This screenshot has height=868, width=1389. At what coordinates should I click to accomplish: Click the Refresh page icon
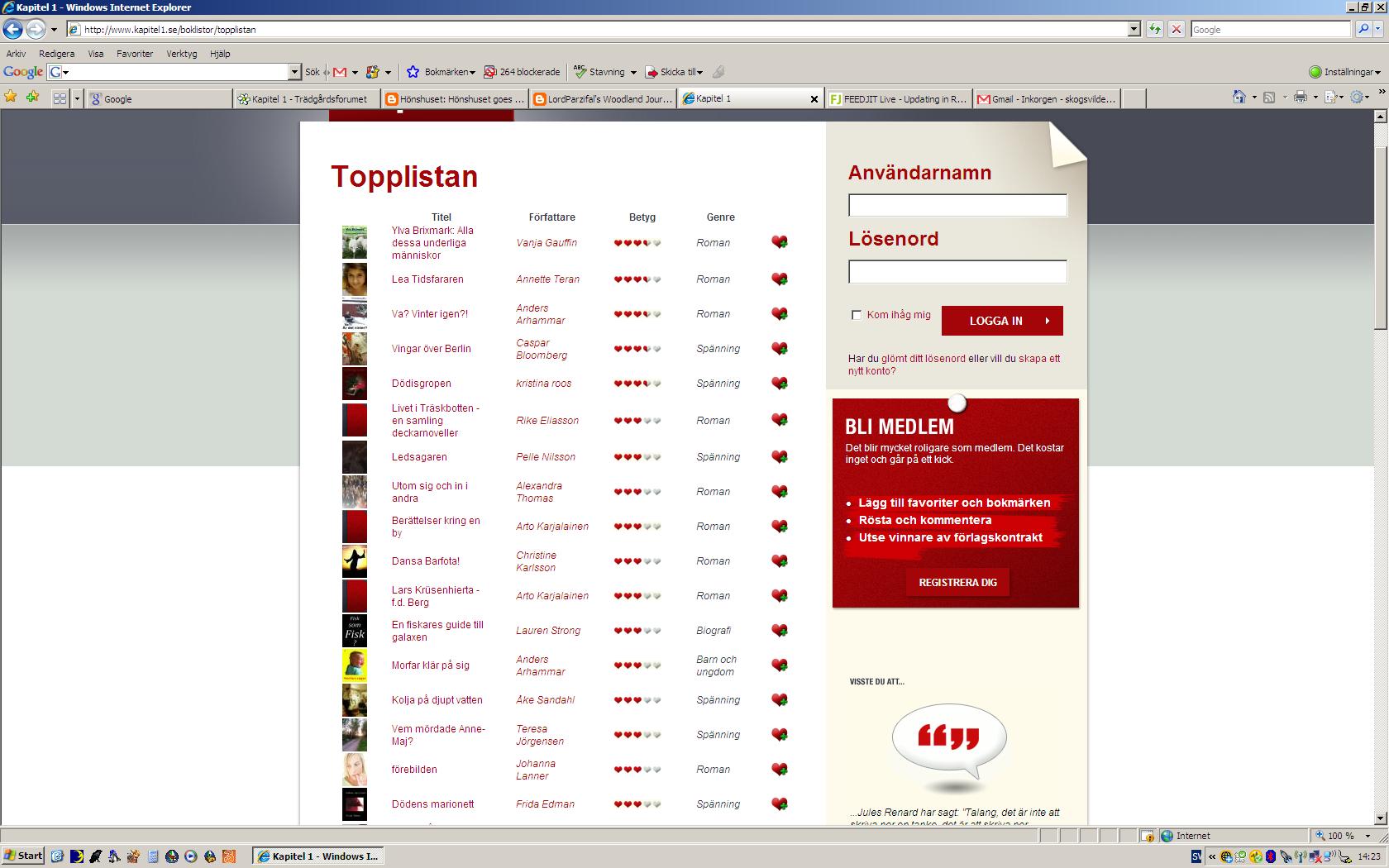coord(1155,30)
